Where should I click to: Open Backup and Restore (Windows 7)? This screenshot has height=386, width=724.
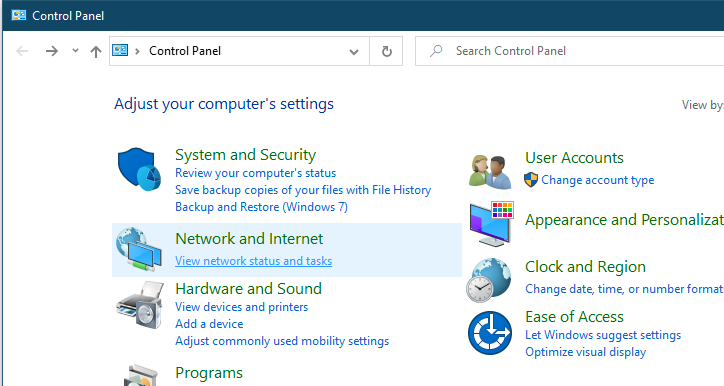pyautogui.click(x=261, y=207)
